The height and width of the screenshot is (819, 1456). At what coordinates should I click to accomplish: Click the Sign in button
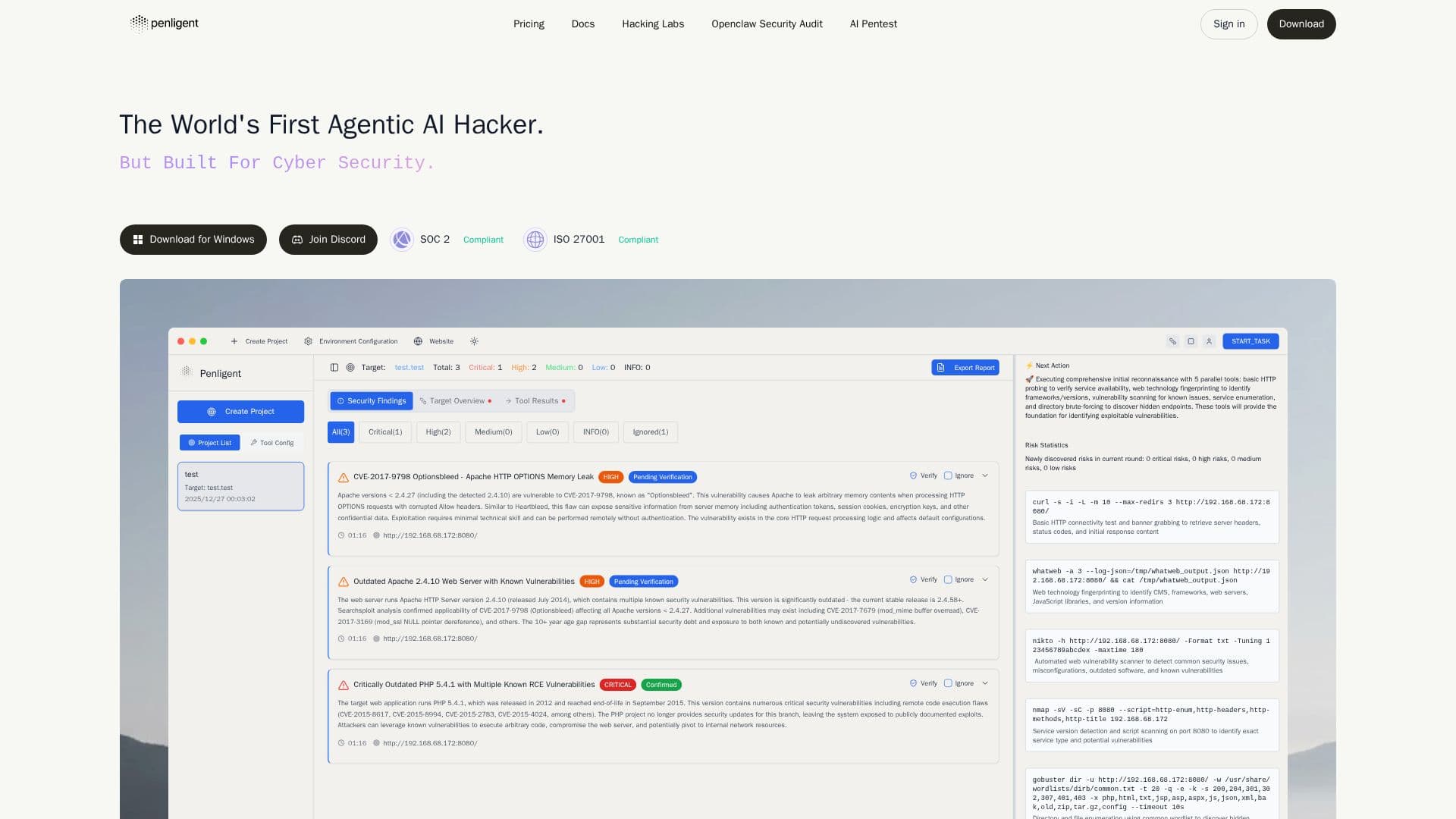pos(1228,24)
